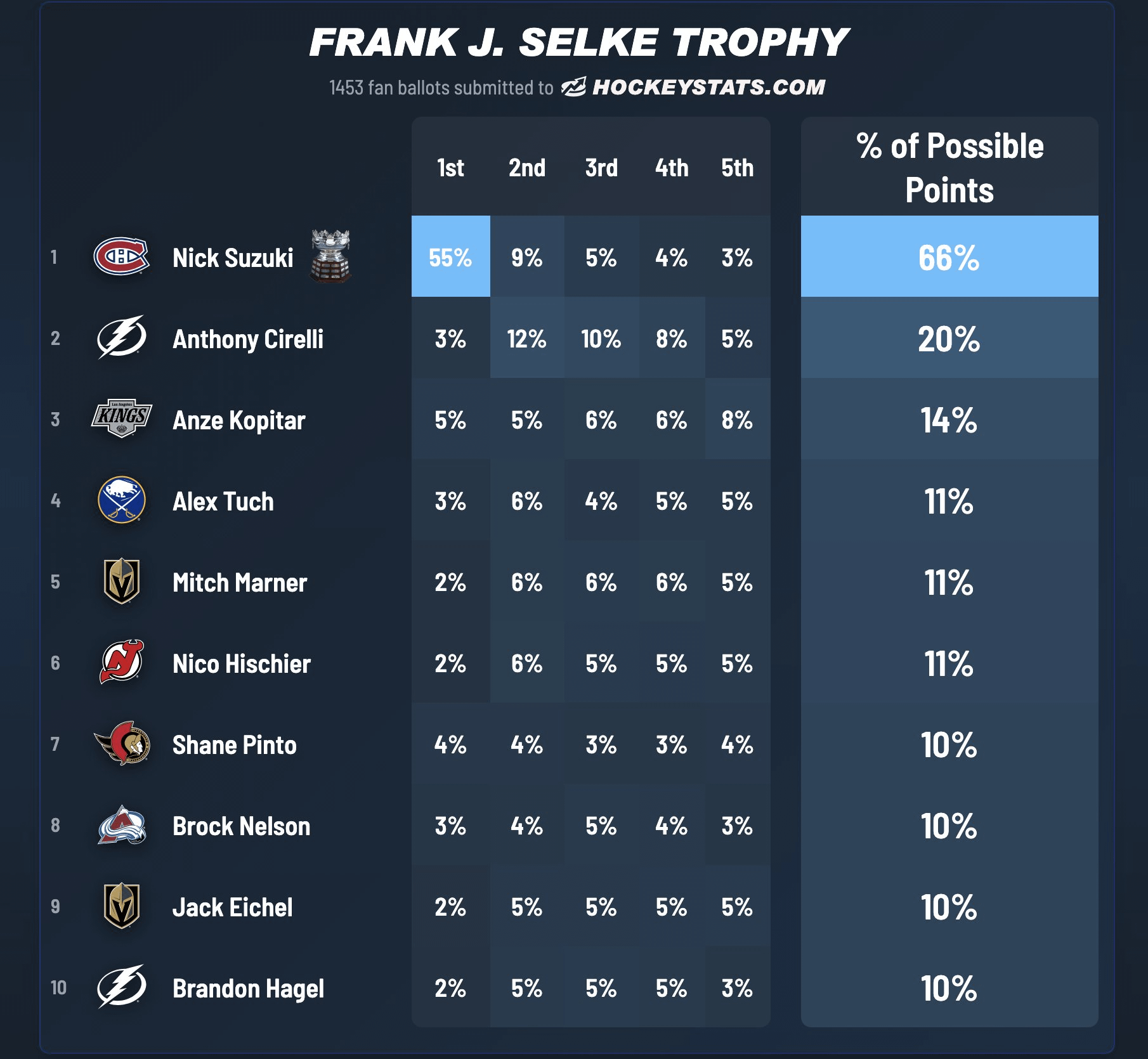
Task: Click the HockeyStats.com logo icon
Action: tap(573, 87)
